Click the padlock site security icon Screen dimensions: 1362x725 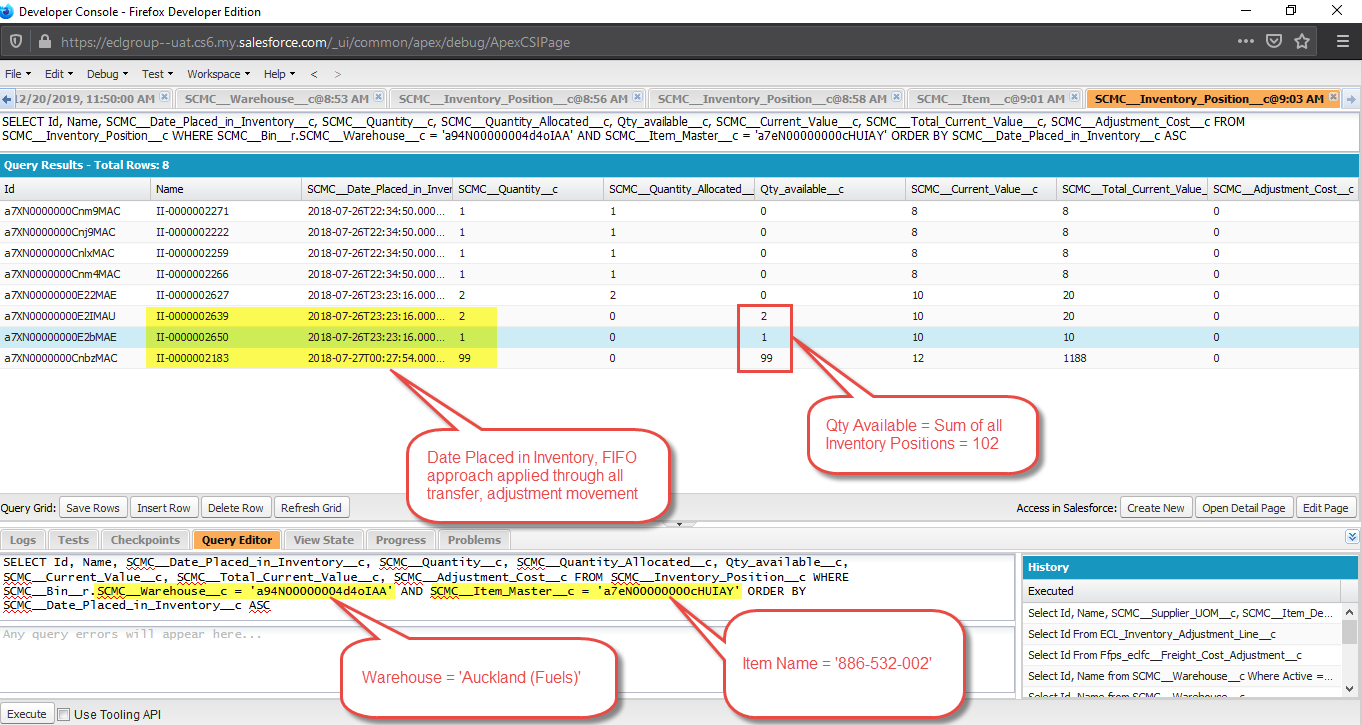tap(45, 42)
